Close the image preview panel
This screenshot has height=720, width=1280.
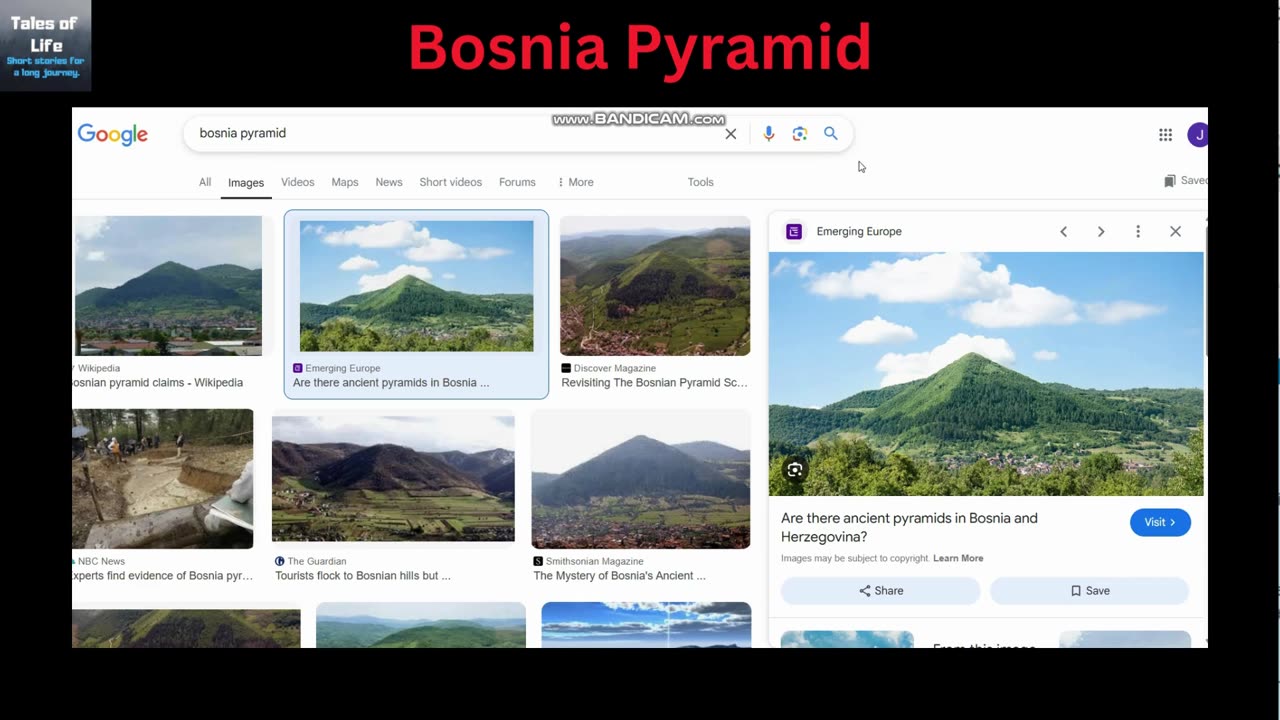[1175, 231]
